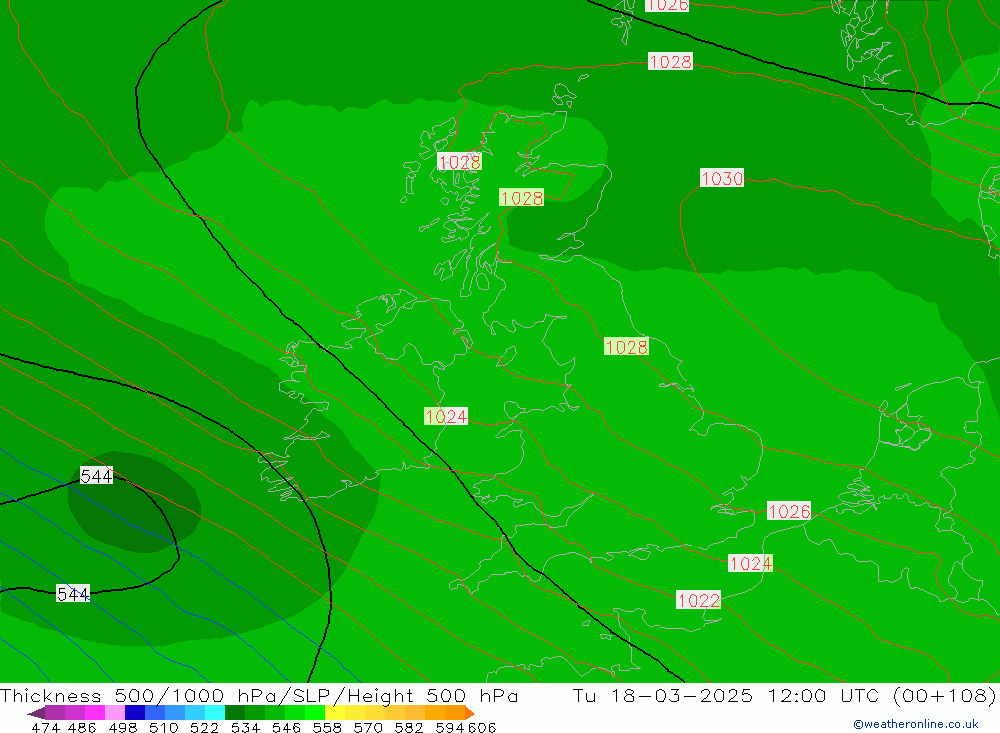Click the legend value 570
This screenshot has height=733, width=1000.
(368, 727)
